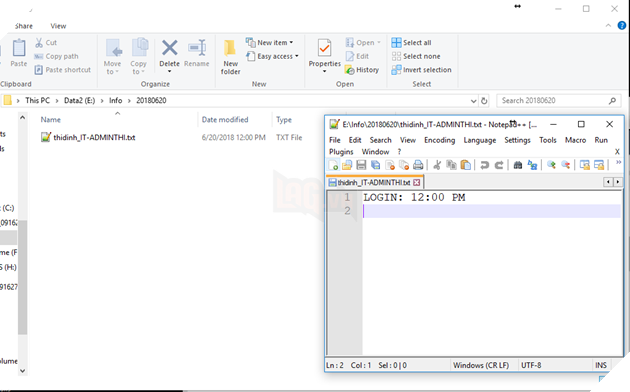Close the thidinh_IT-ADMINTHI.txt tab with red X
This screenshot has width=630, height=392.
point(417,182)
